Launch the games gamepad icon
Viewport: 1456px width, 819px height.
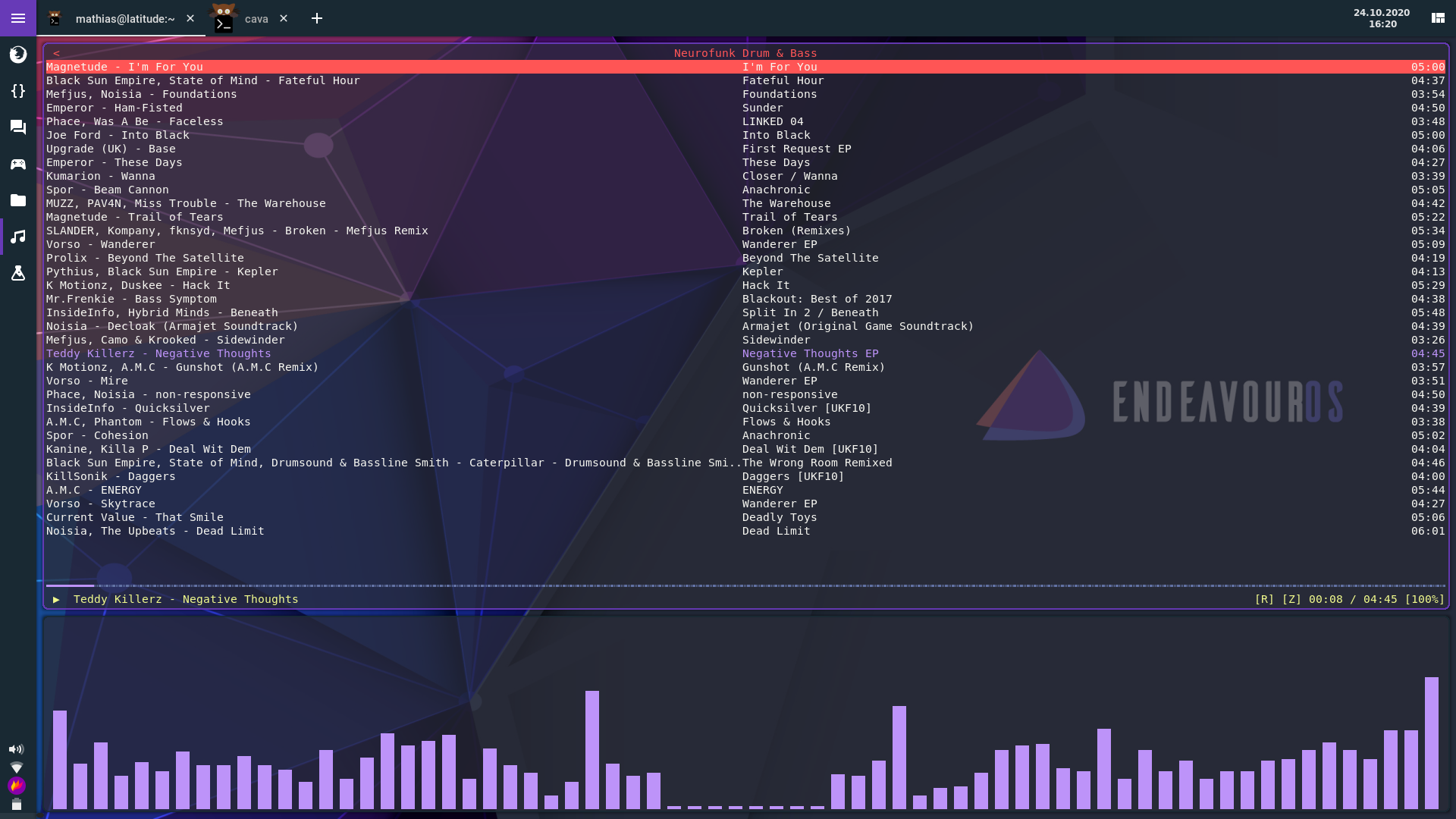click(17, 164)
